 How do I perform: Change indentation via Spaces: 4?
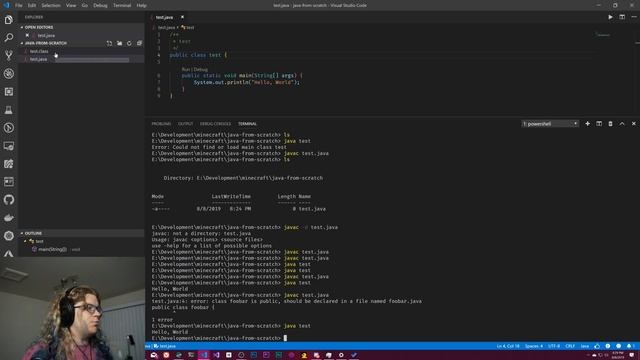click(x=533, y=346)
